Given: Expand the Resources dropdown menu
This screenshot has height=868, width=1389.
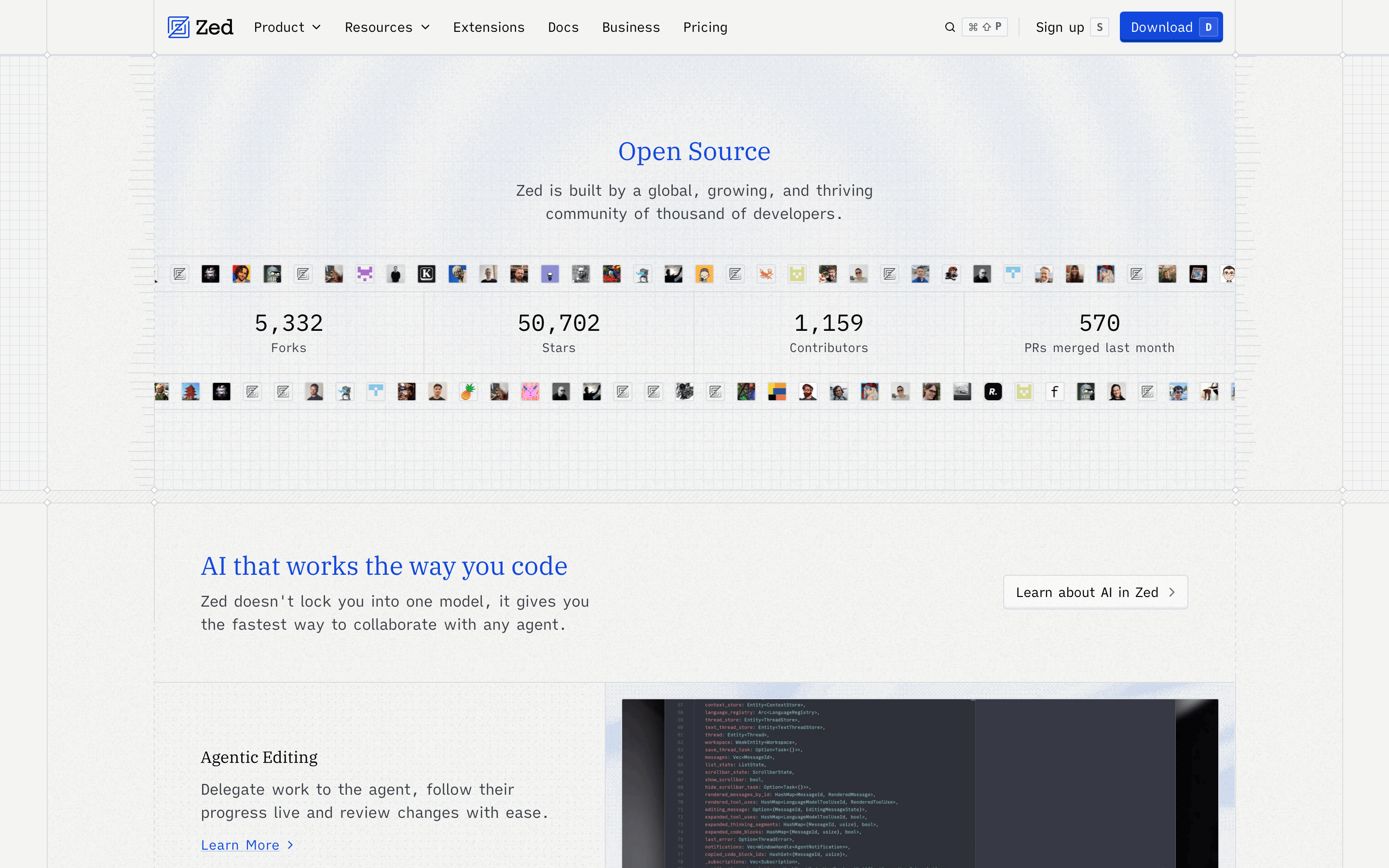Looking at the screenshot, I should [x=387, y=27].
